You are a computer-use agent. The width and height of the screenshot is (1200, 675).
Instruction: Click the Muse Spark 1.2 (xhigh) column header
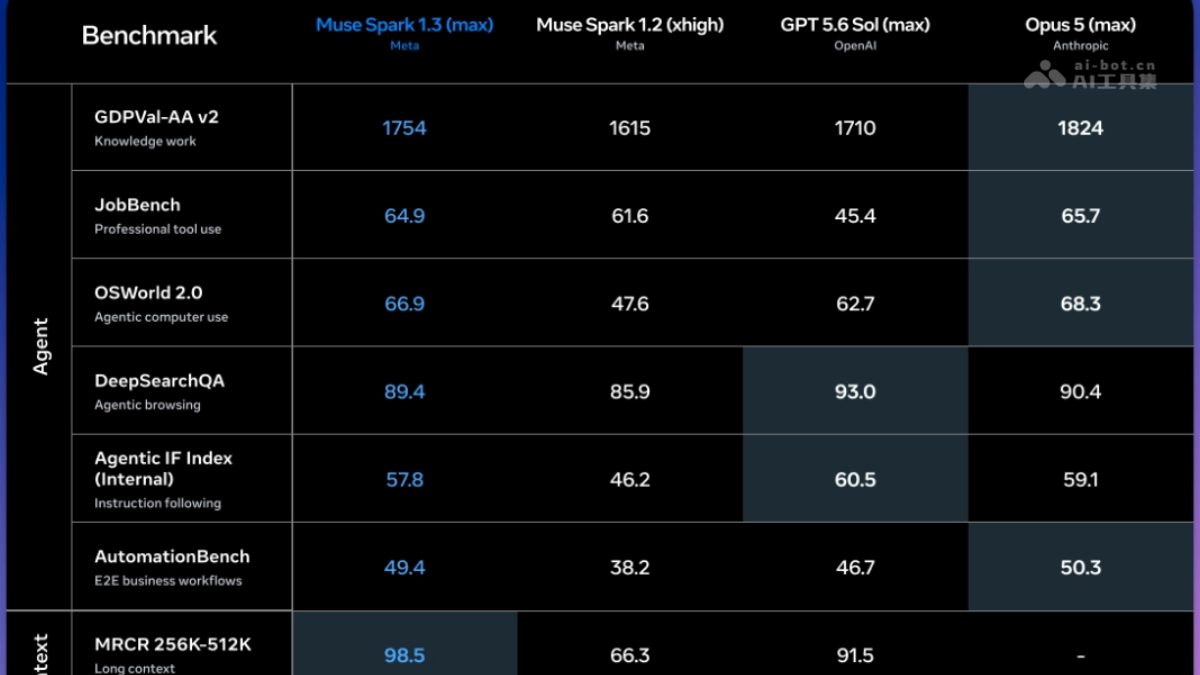[x=629, y=32]
